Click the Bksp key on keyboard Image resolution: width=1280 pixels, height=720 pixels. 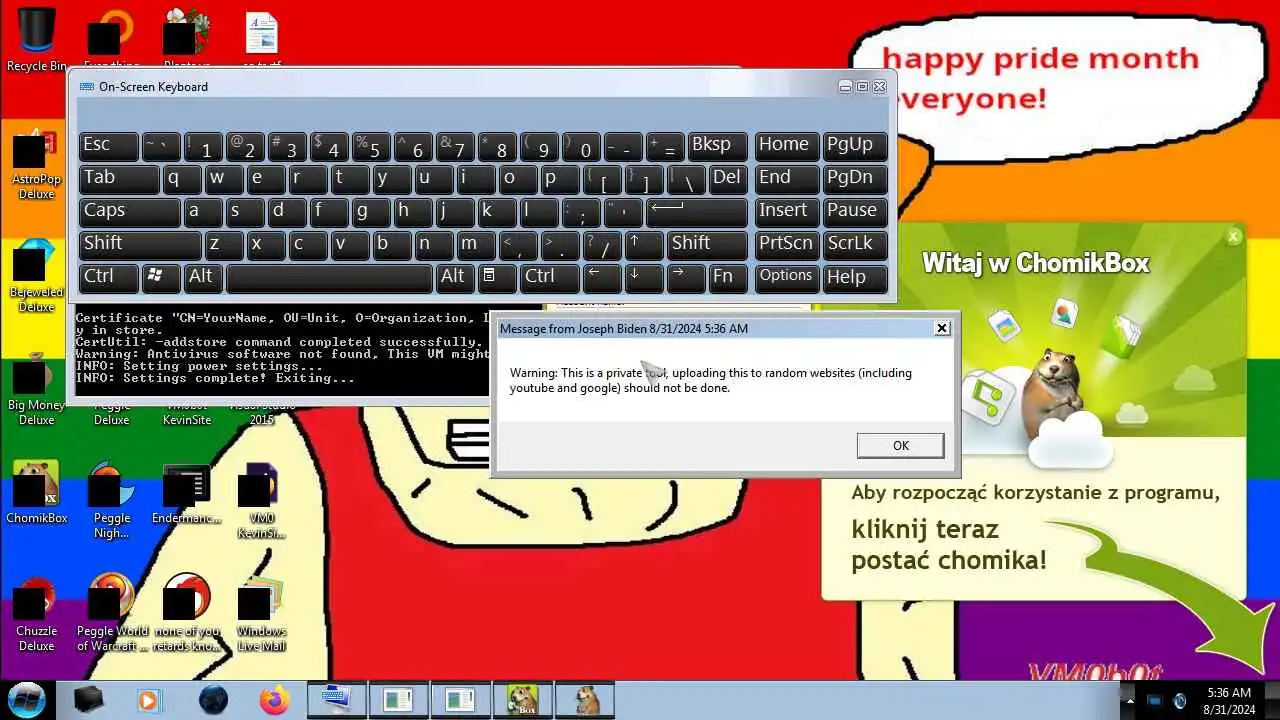pyautogui.click(x=717, y=145)
